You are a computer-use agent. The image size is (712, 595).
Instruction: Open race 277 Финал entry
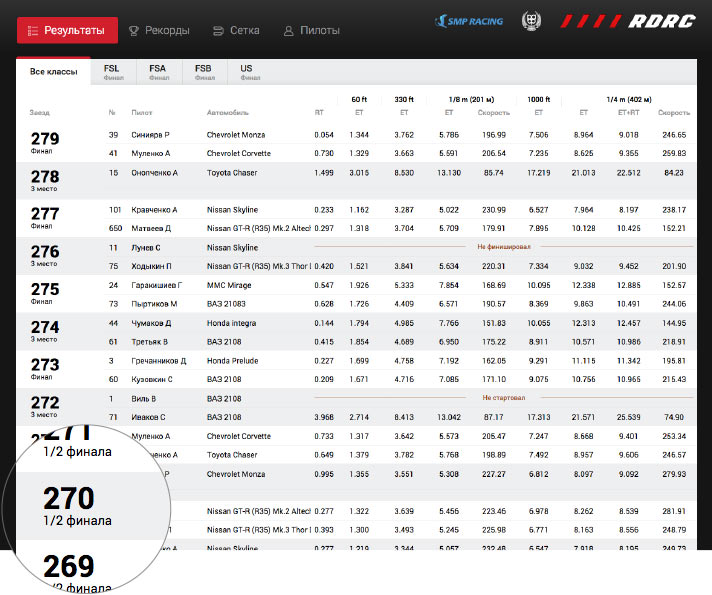pos(45,218)
